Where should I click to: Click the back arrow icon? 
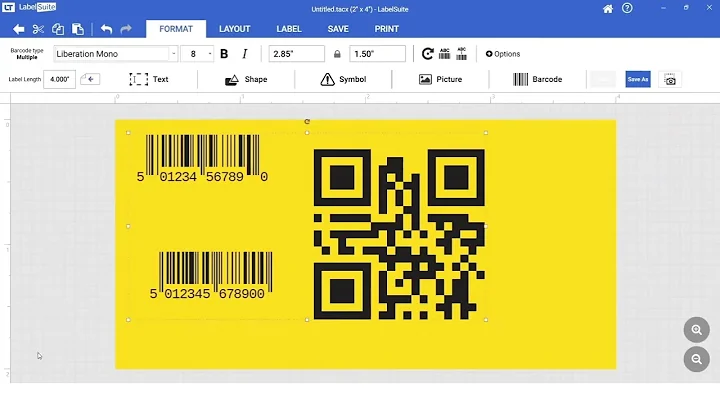pos(18,29)
